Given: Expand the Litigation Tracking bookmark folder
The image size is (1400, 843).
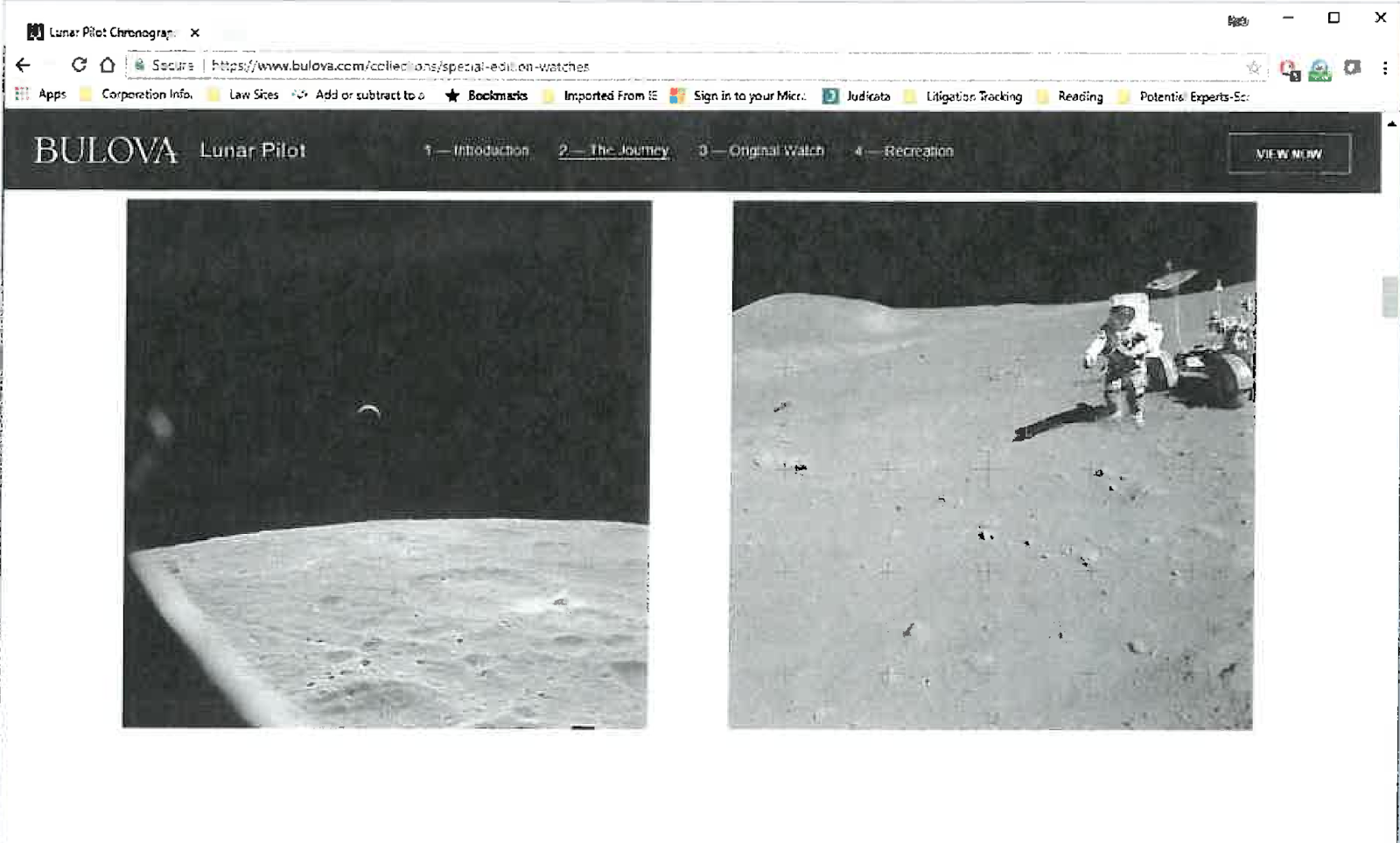Looking at the screenshot, I should pyautogui.click(x=963, y=96).
